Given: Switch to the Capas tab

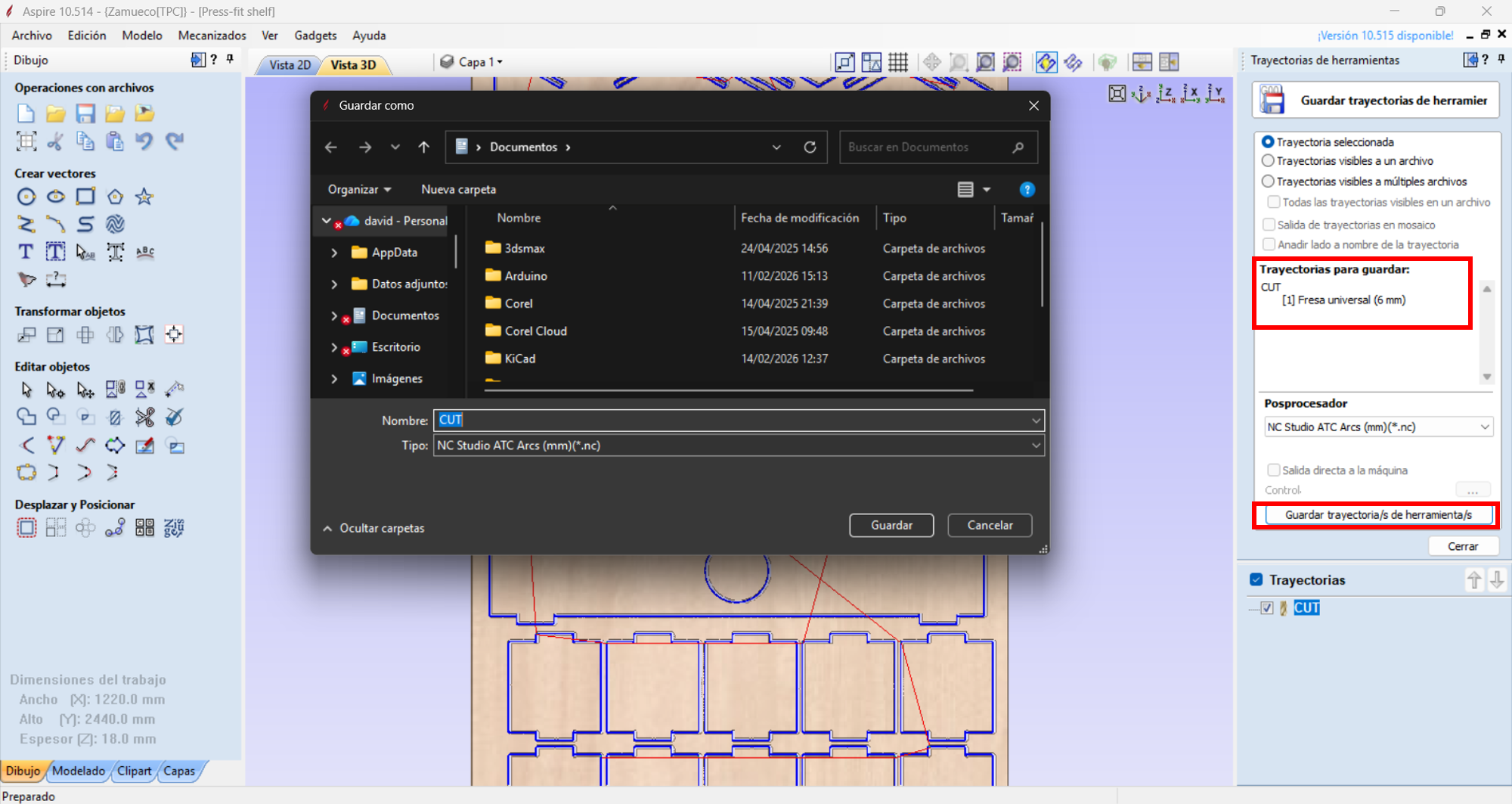Looking at the screenshot, I should tap(179, 771).
